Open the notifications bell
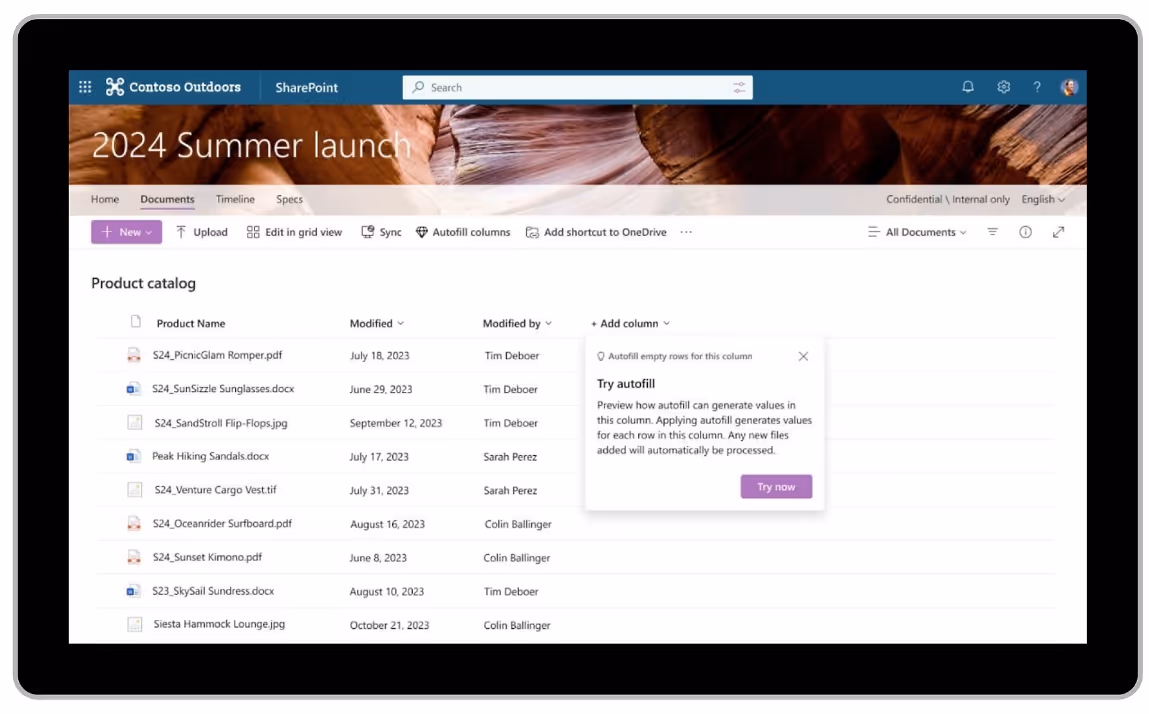This screenshot has height=714, width=1149. pos(968,87)
